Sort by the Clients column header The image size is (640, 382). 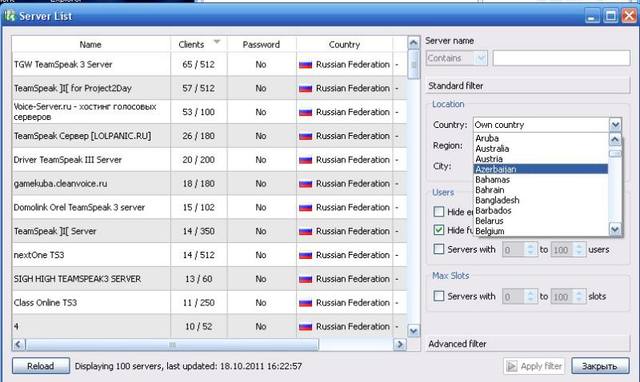(199, 44)
